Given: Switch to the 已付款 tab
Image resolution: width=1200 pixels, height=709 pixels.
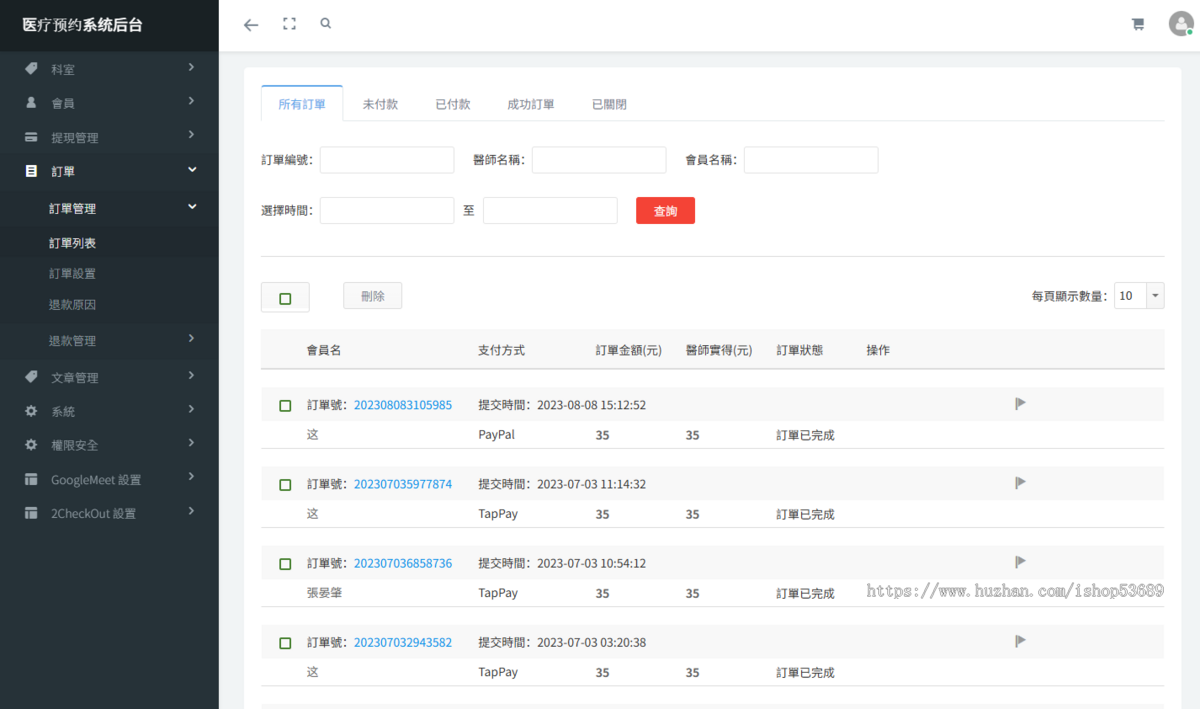Looking at the screenshot, I should point(453,104).
